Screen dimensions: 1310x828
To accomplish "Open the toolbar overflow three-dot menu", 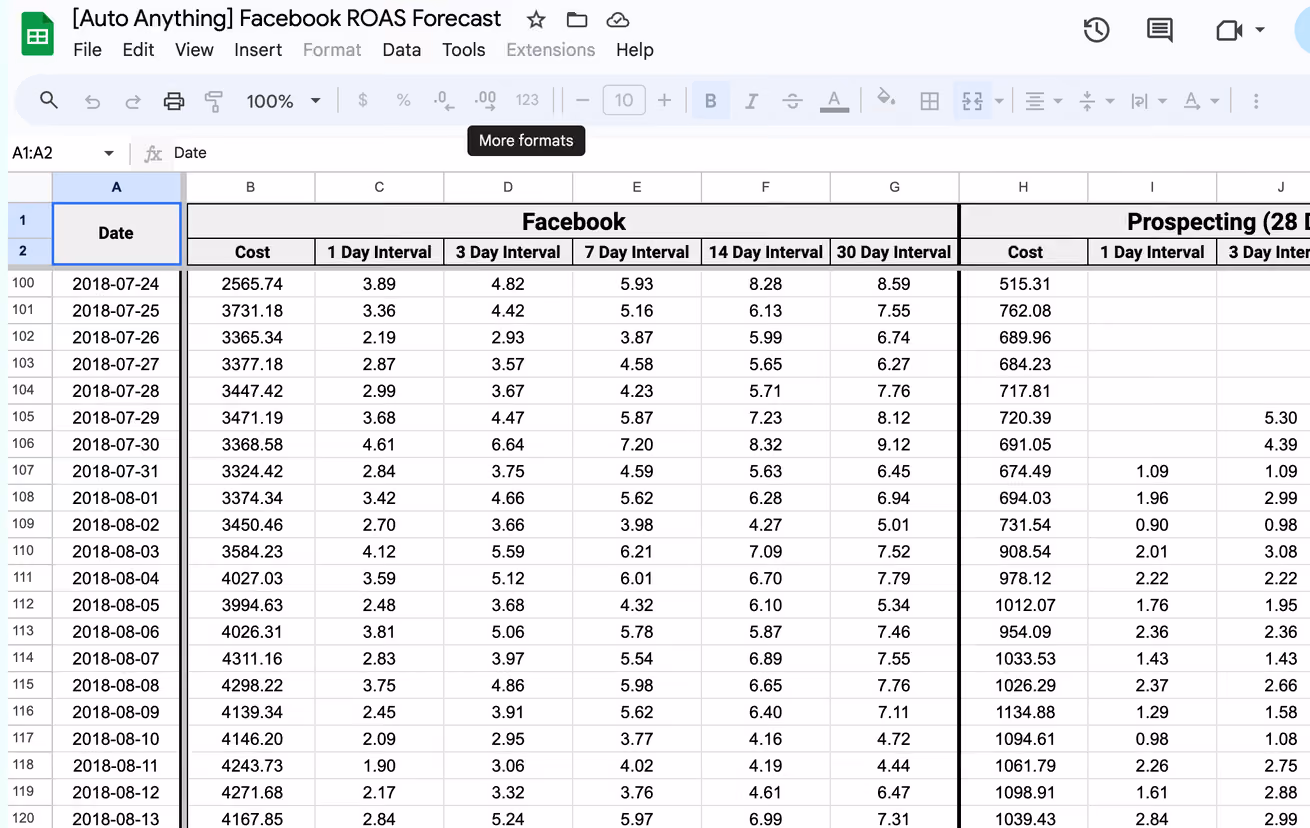I will [x=1256, y=100].
